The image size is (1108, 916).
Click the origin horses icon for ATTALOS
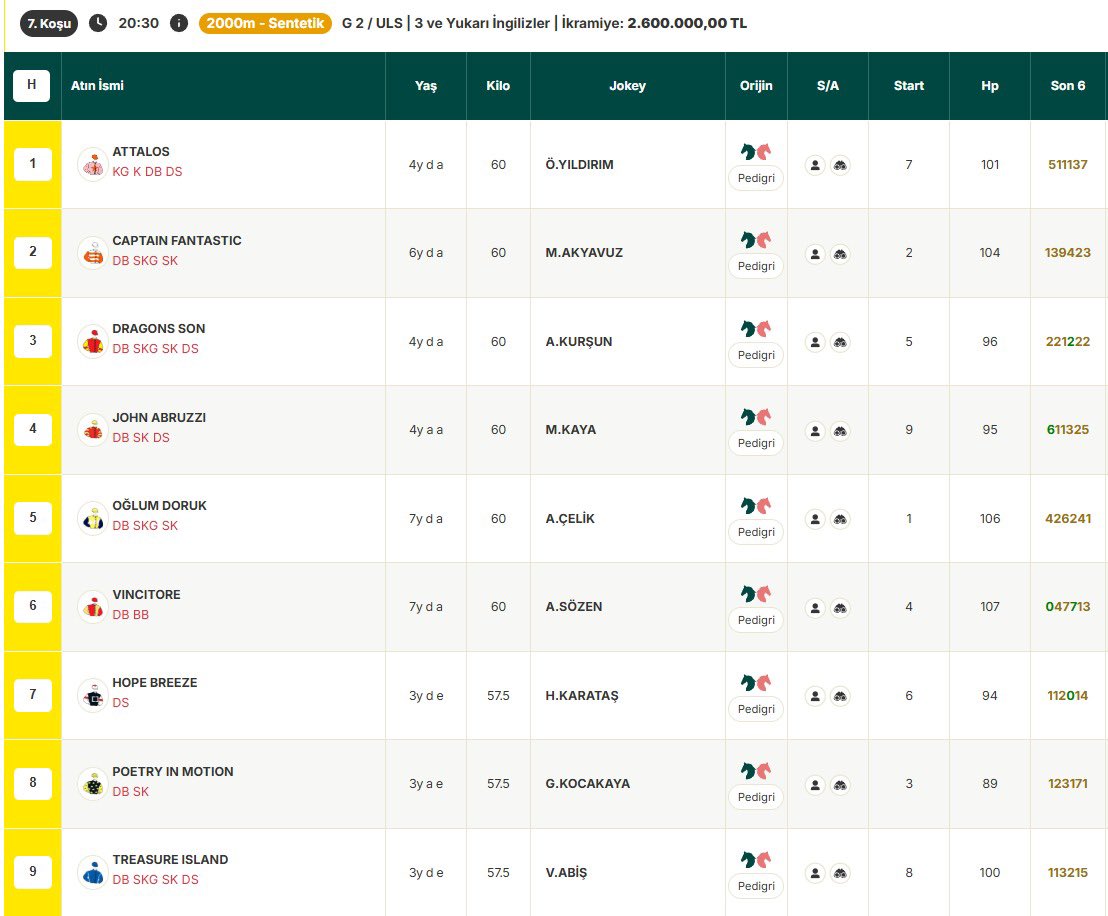click(x=756, y=151)
